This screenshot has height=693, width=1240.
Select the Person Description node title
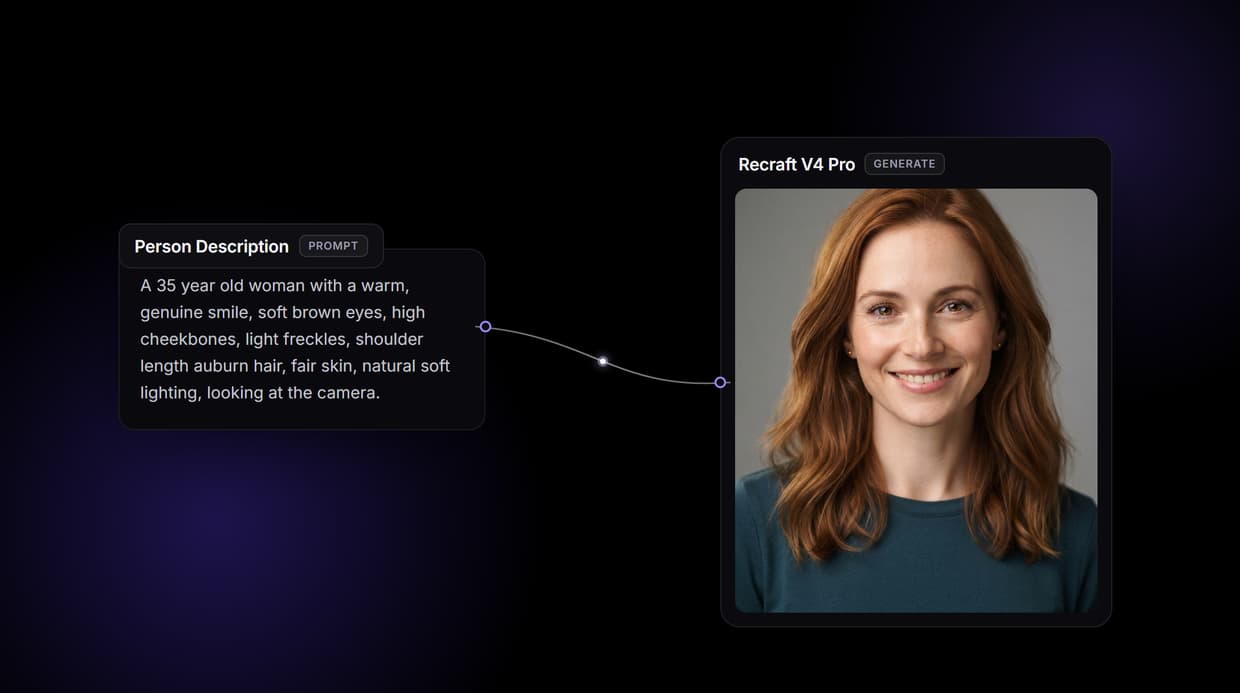[211, 246]
